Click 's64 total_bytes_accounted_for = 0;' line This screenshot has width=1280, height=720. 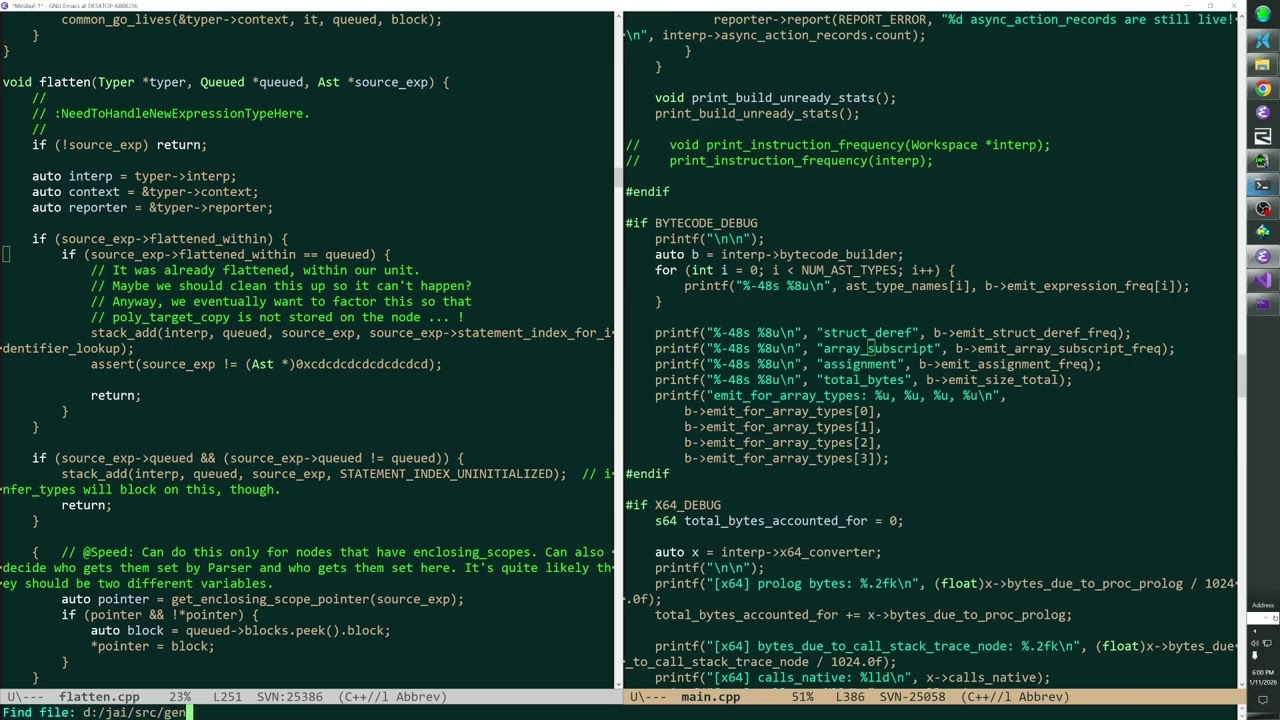(779, 521)
